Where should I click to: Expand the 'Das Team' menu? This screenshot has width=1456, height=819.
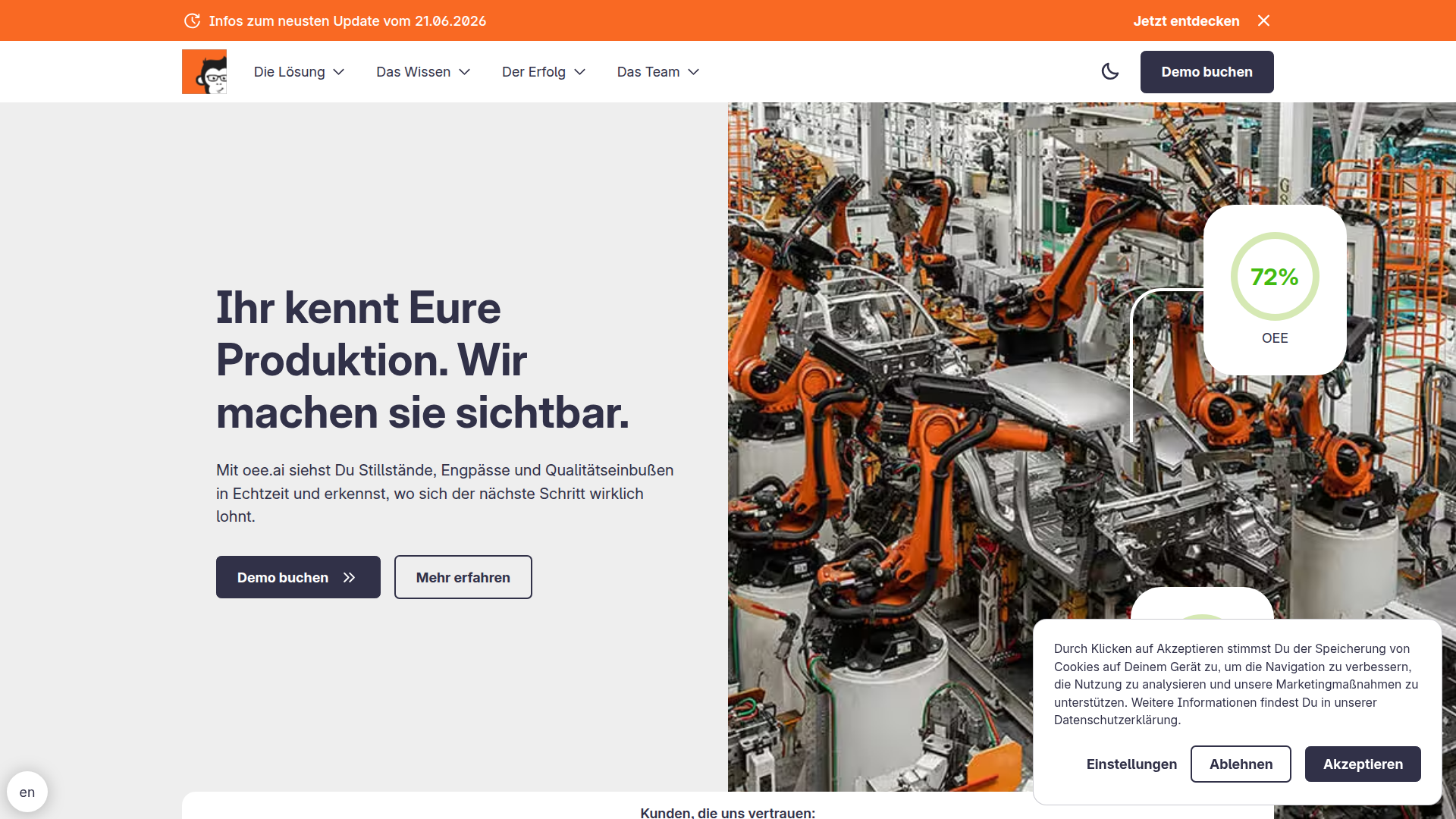(x=657, y=72)
